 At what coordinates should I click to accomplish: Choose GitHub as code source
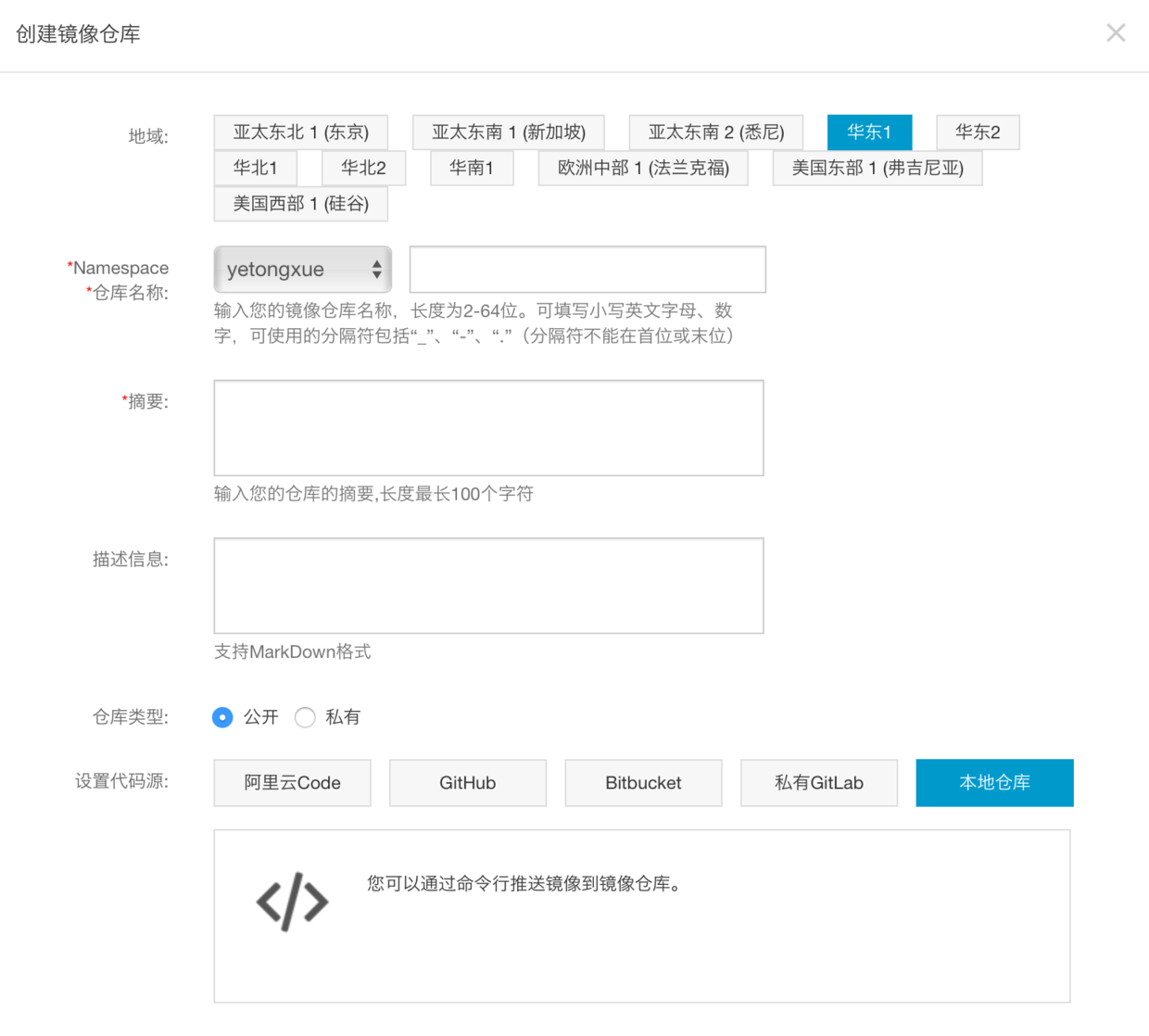(467, 783)
